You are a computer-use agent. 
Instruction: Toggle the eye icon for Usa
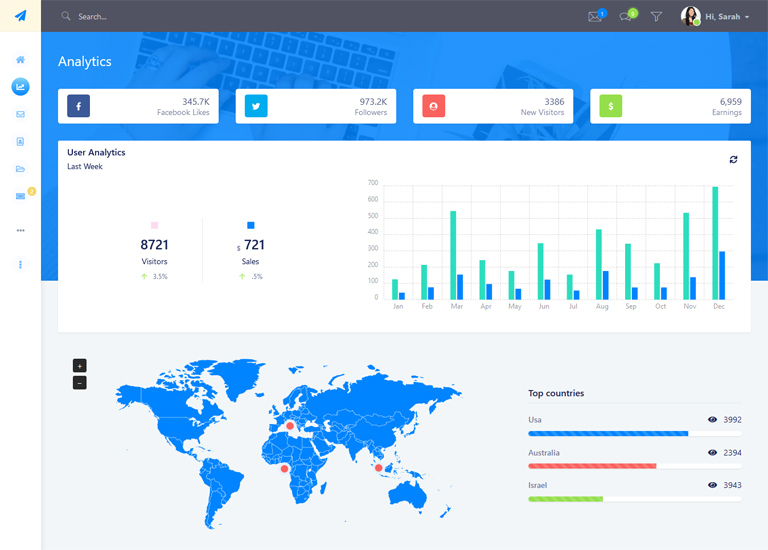tap(713, 420)
